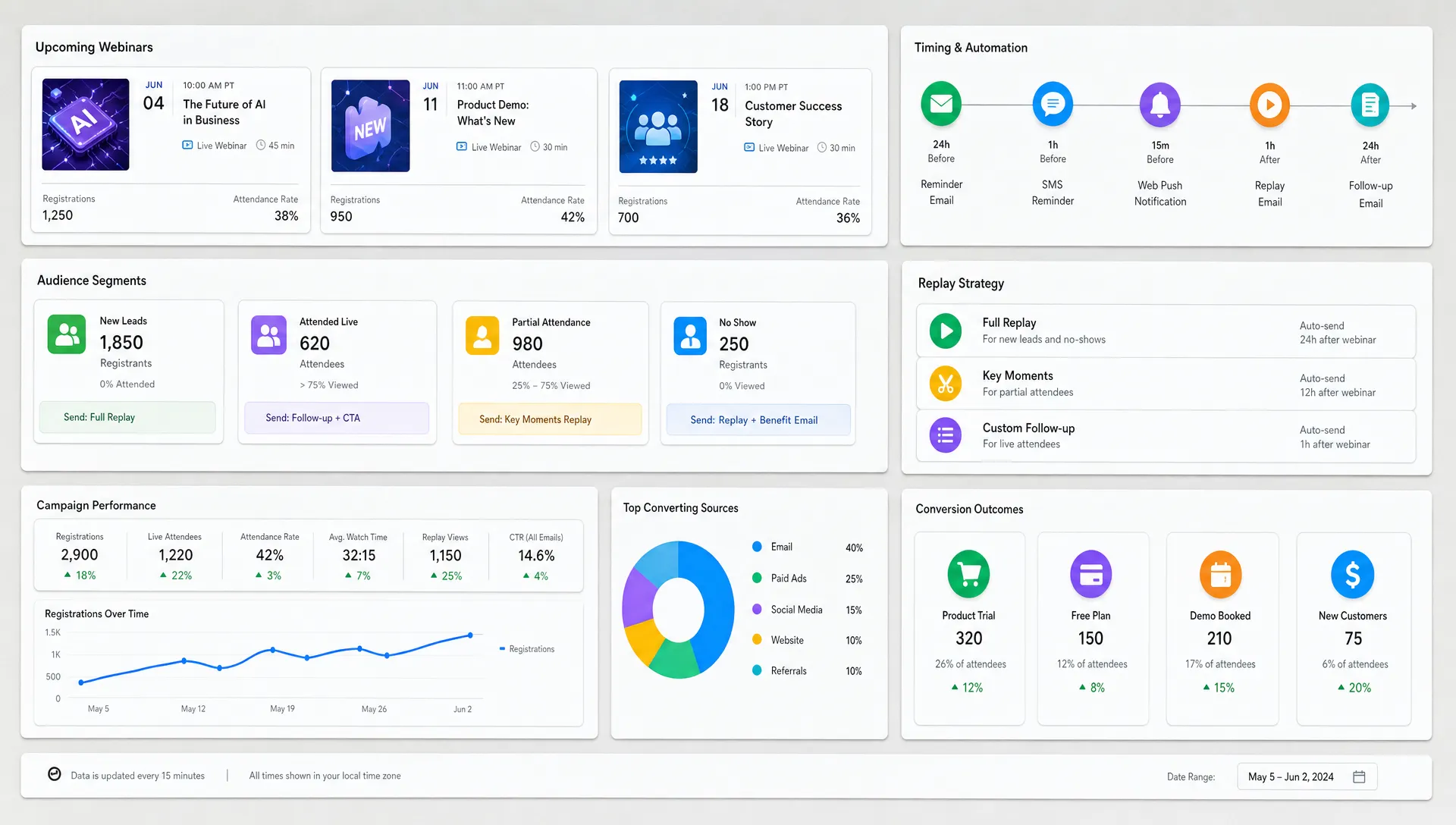
Task: Click the Attendance Rate 38% on AI webinar
Action: (286, 216)
